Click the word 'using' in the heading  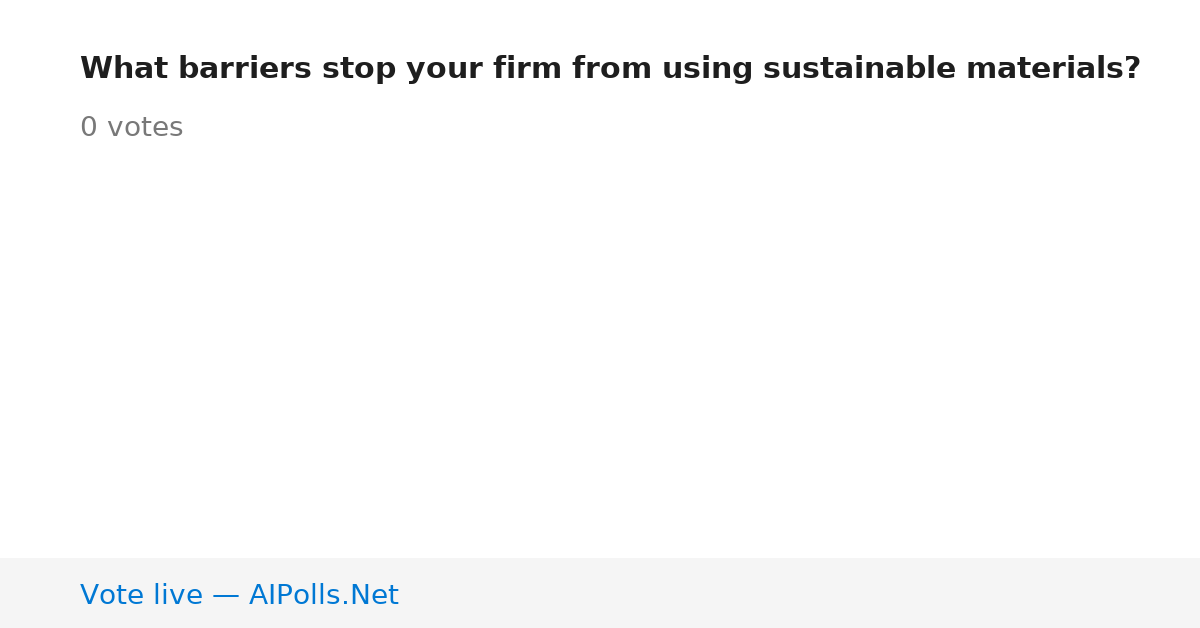click(707, 69)
